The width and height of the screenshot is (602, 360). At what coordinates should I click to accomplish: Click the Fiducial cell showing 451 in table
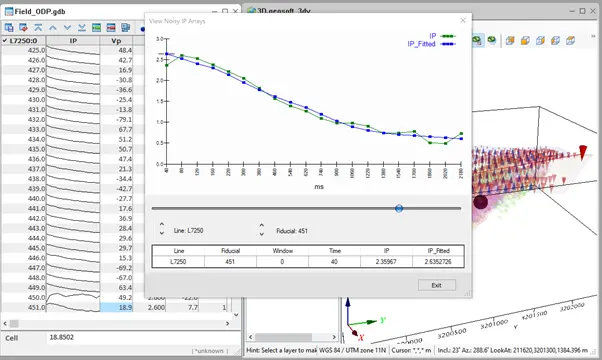[230, 262]
